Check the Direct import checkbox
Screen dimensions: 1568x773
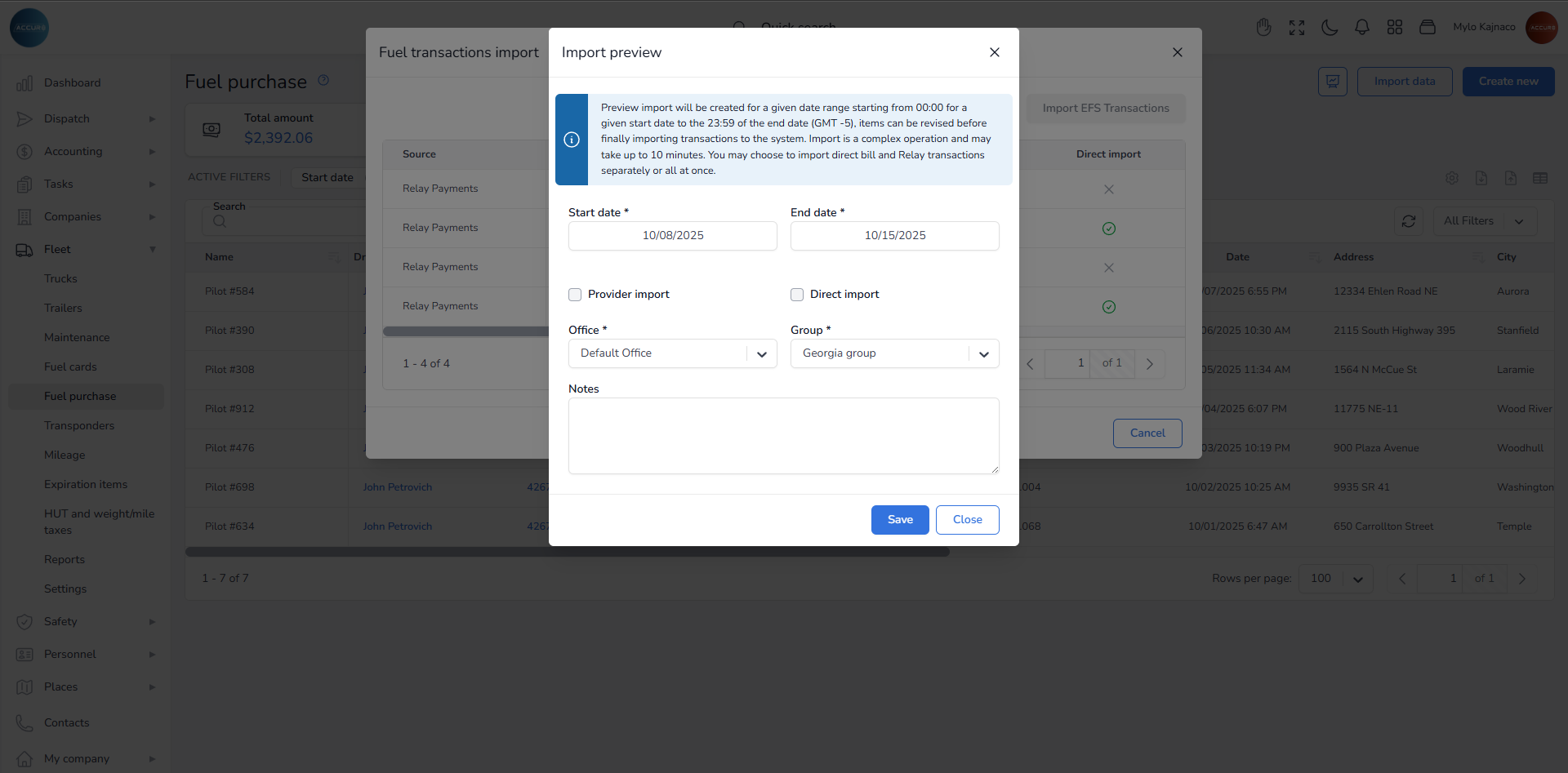point(797,295)
